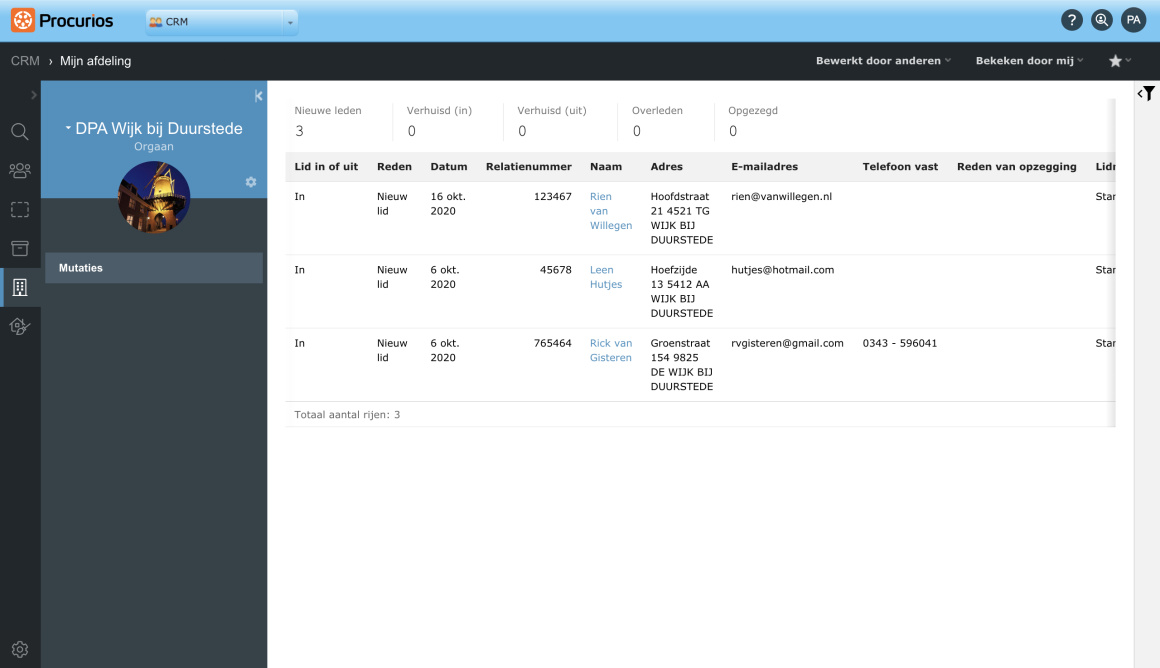Select email rien@vanwillegen.nl
This screenshot has height=668, width=1160.
[x=781, y=196]
